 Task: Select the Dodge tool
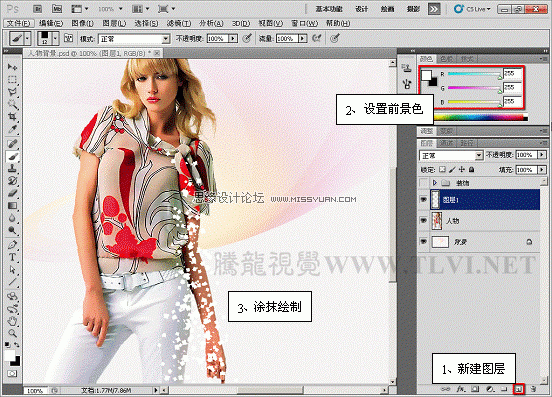[x=12, y=231]
